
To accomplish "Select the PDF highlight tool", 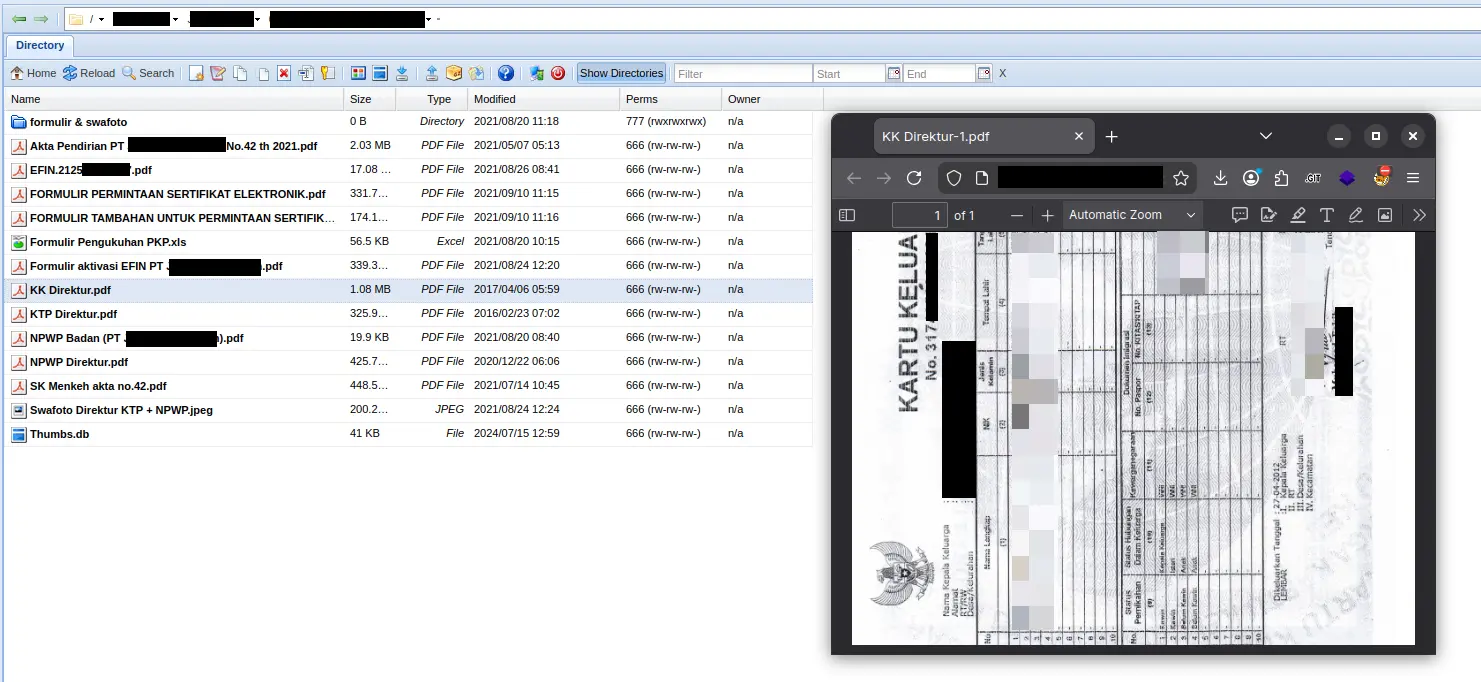I will point(1298,215).
